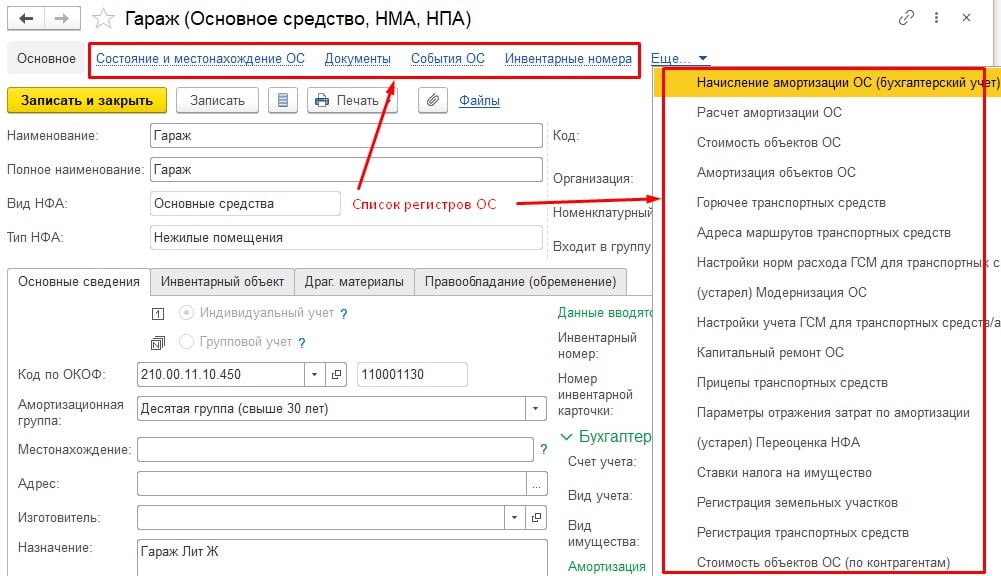Open the Еще... navigation dropdown
This screenshot has height=576, width=1001.
pyautogui.click(x=680, y=59)
